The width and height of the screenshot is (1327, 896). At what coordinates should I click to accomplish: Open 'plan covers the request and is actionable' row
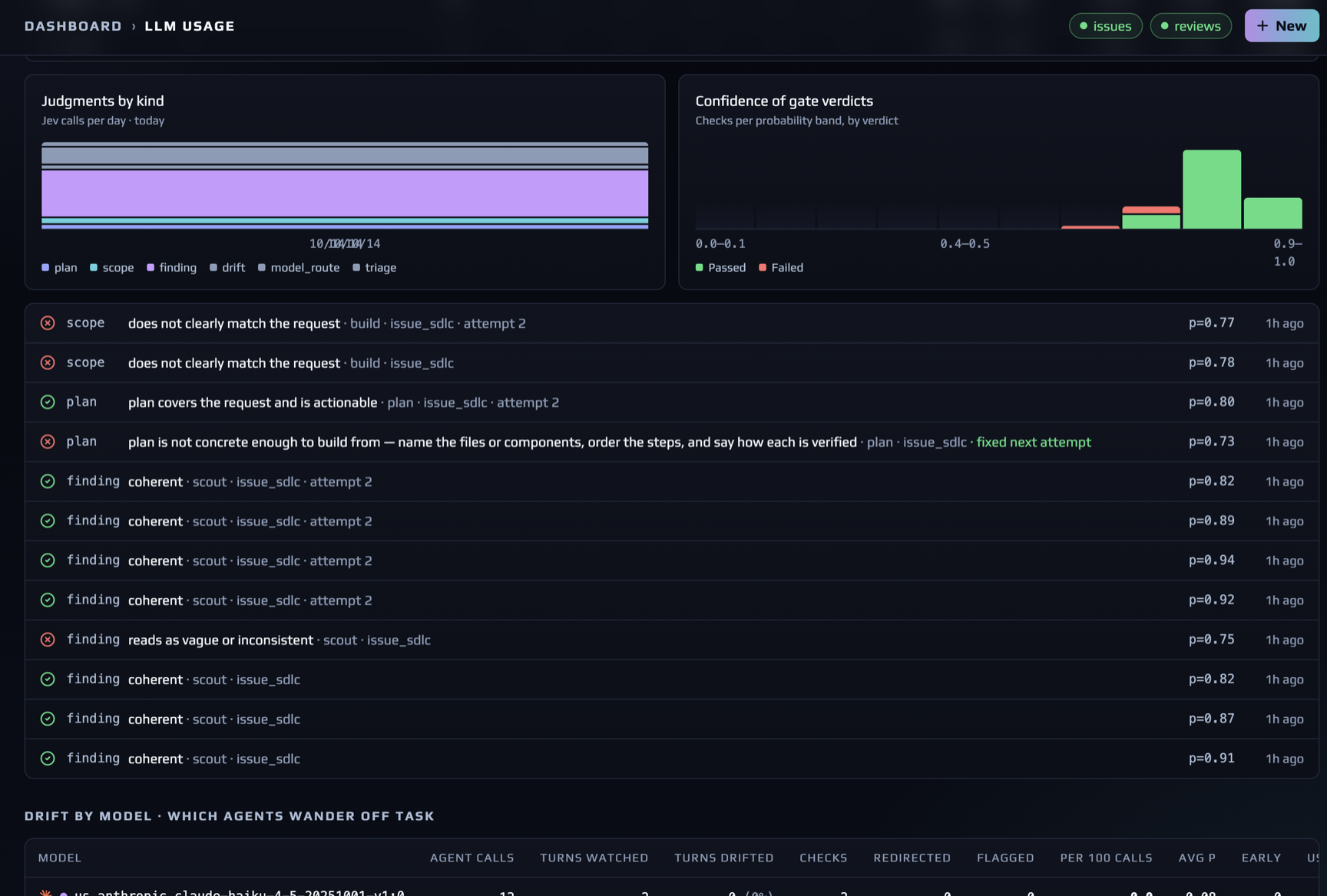click(672, 402)
